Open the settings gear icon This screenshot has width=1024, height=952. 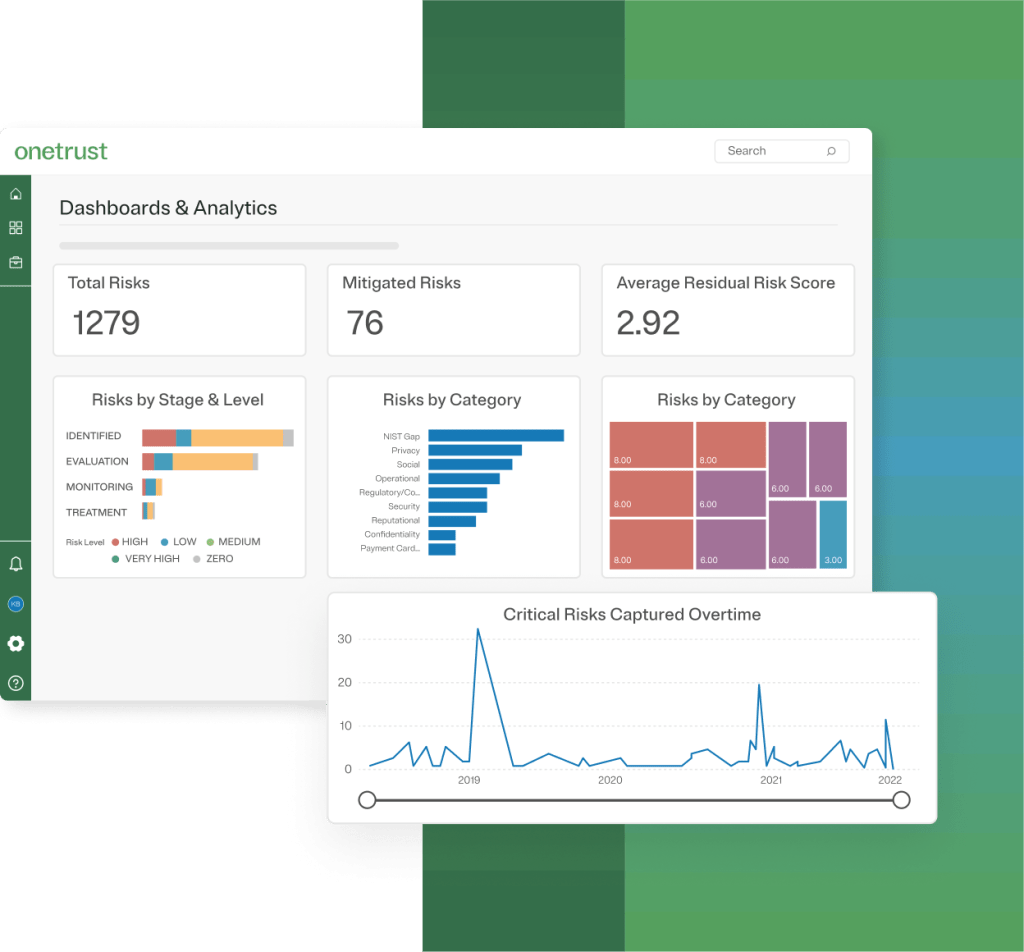point(15,643)
